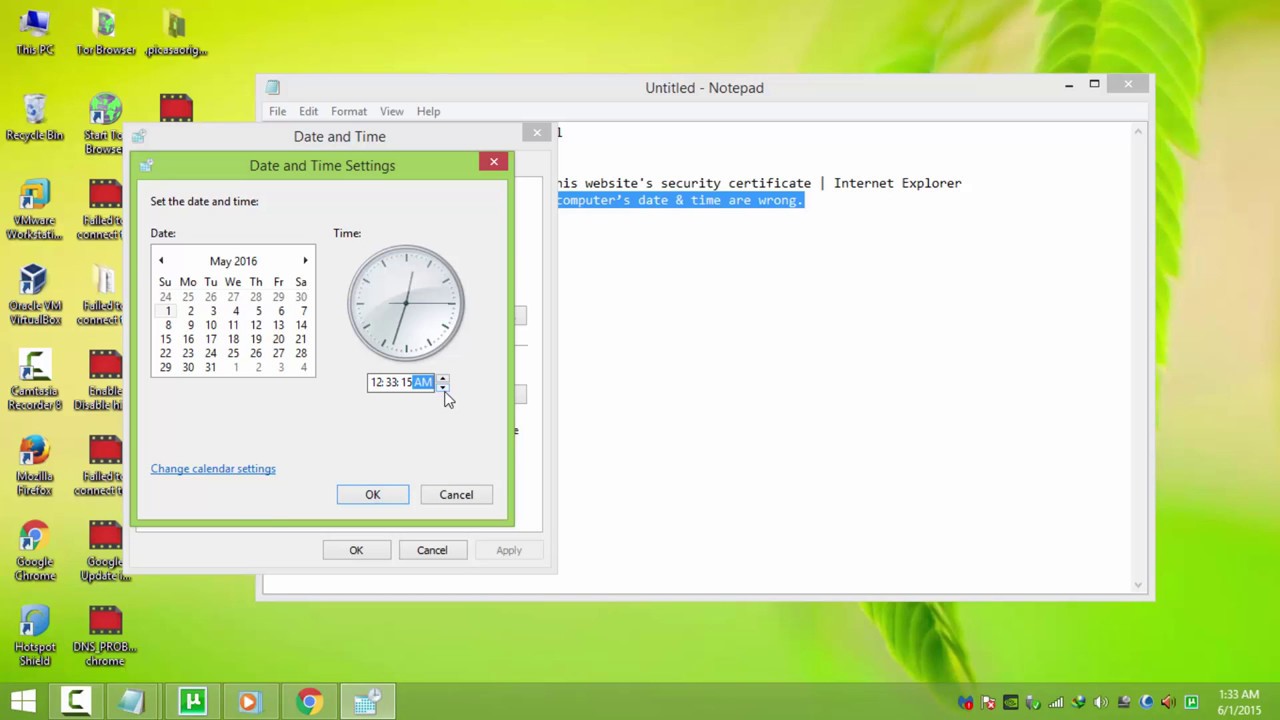Click the time field showing 12:33:15 AM
Image resolution: width=1280 pixels, height=720 pixels.
pyautogui.click(x=401, y=383)
